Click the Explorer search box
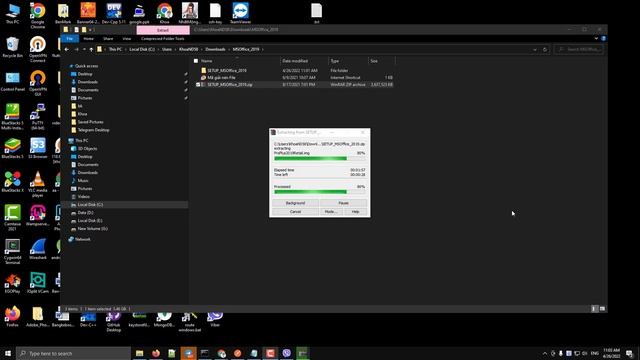The image size is (640, 360). [x=579, y=49]
